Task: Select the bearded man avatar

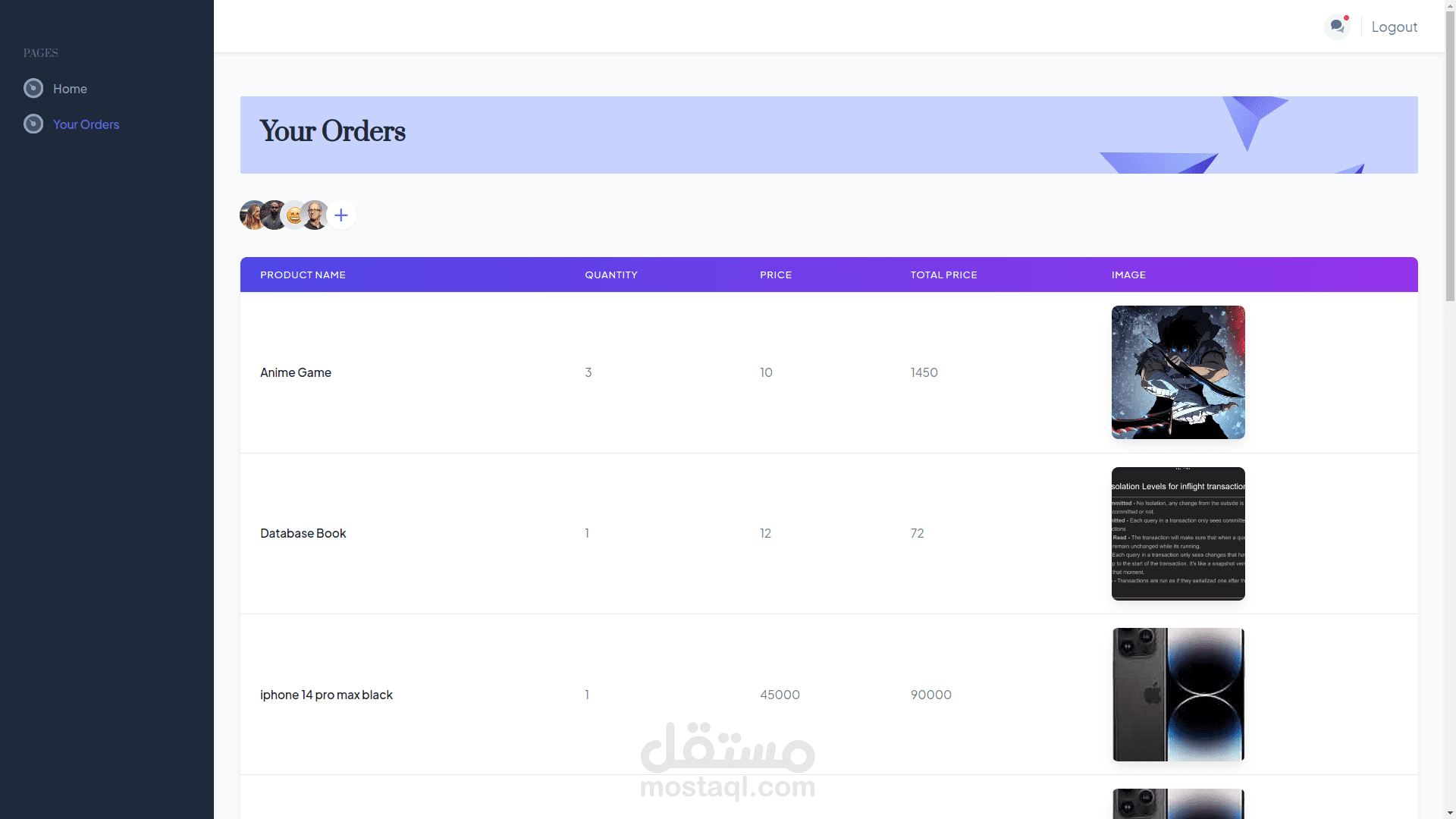Action: (273, 215)
